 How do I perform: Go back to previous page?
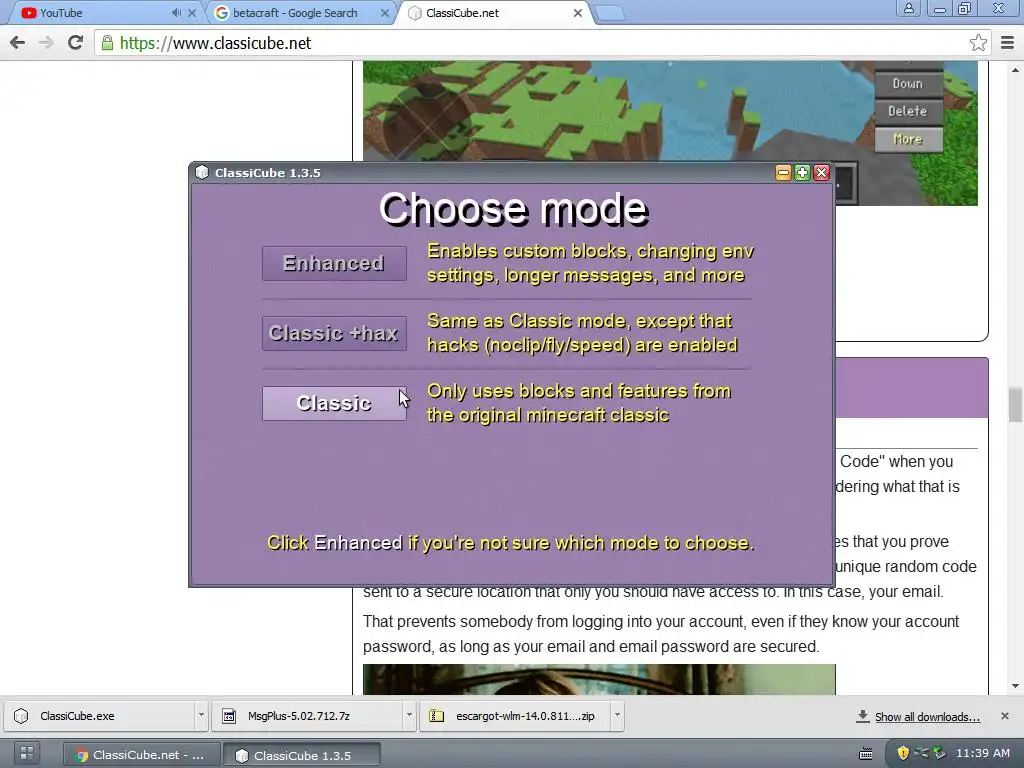click(x=18, y=43)
